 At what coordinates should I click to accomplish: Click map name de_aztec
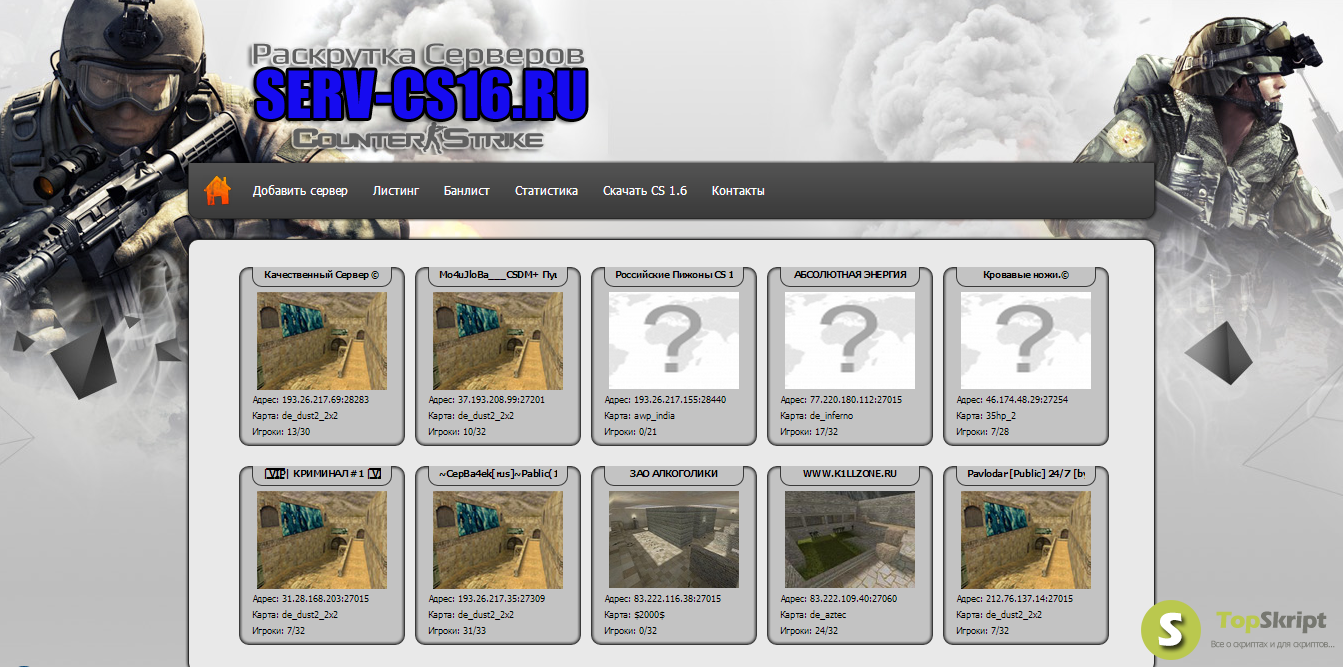point(829,615)
